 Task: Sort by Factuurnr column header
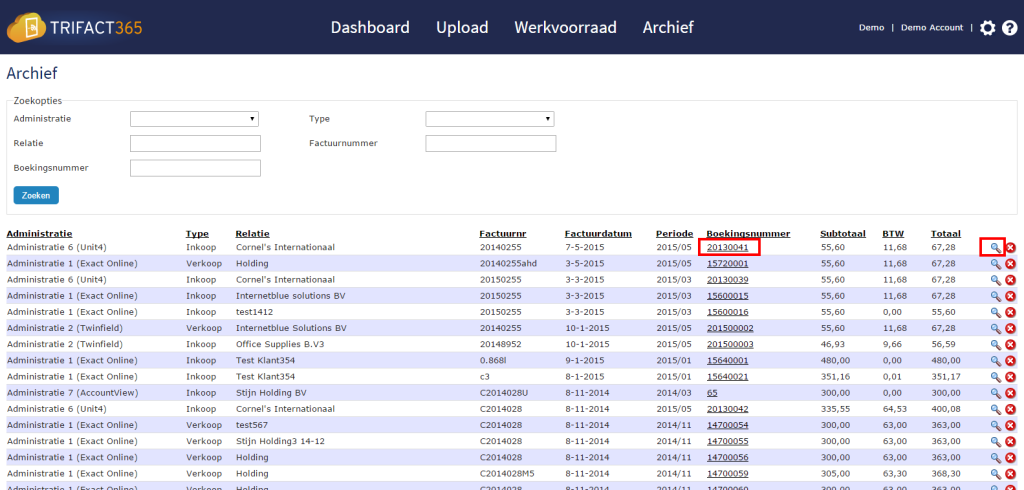(503, 233)
